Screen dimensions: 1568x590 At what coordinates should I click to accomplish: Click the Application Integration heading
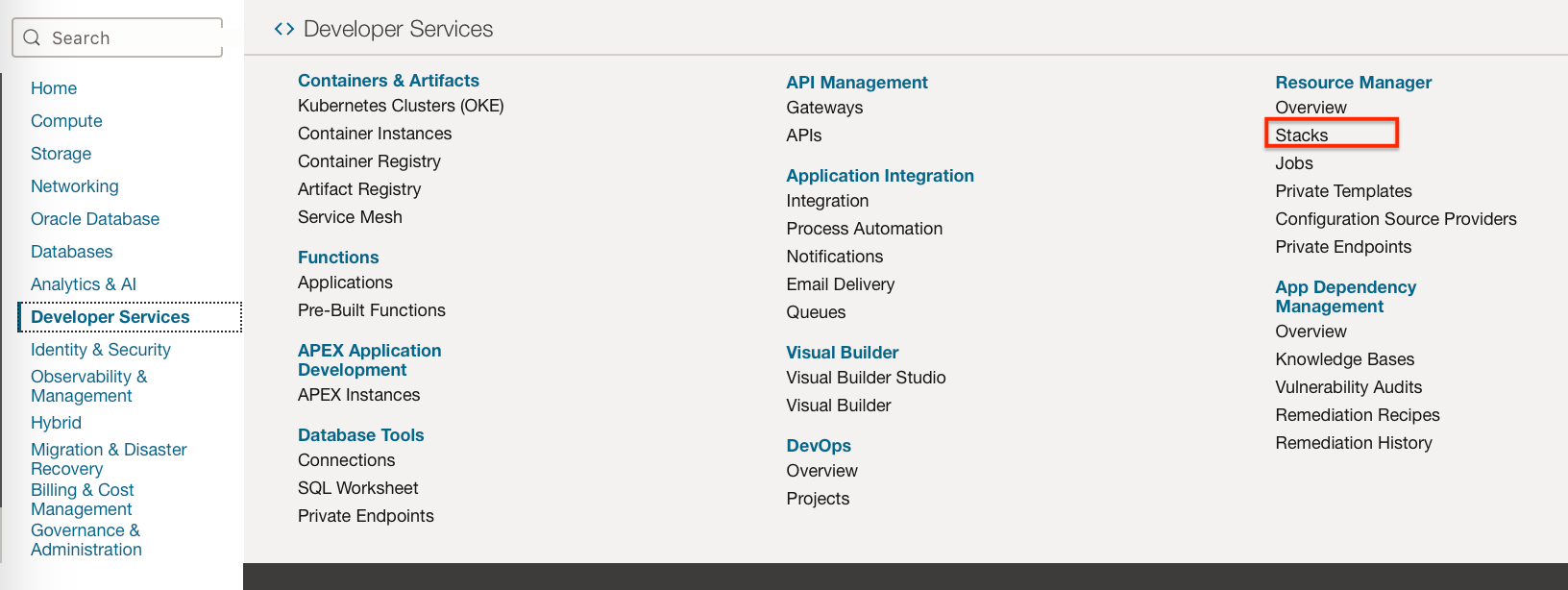(880, 176)
